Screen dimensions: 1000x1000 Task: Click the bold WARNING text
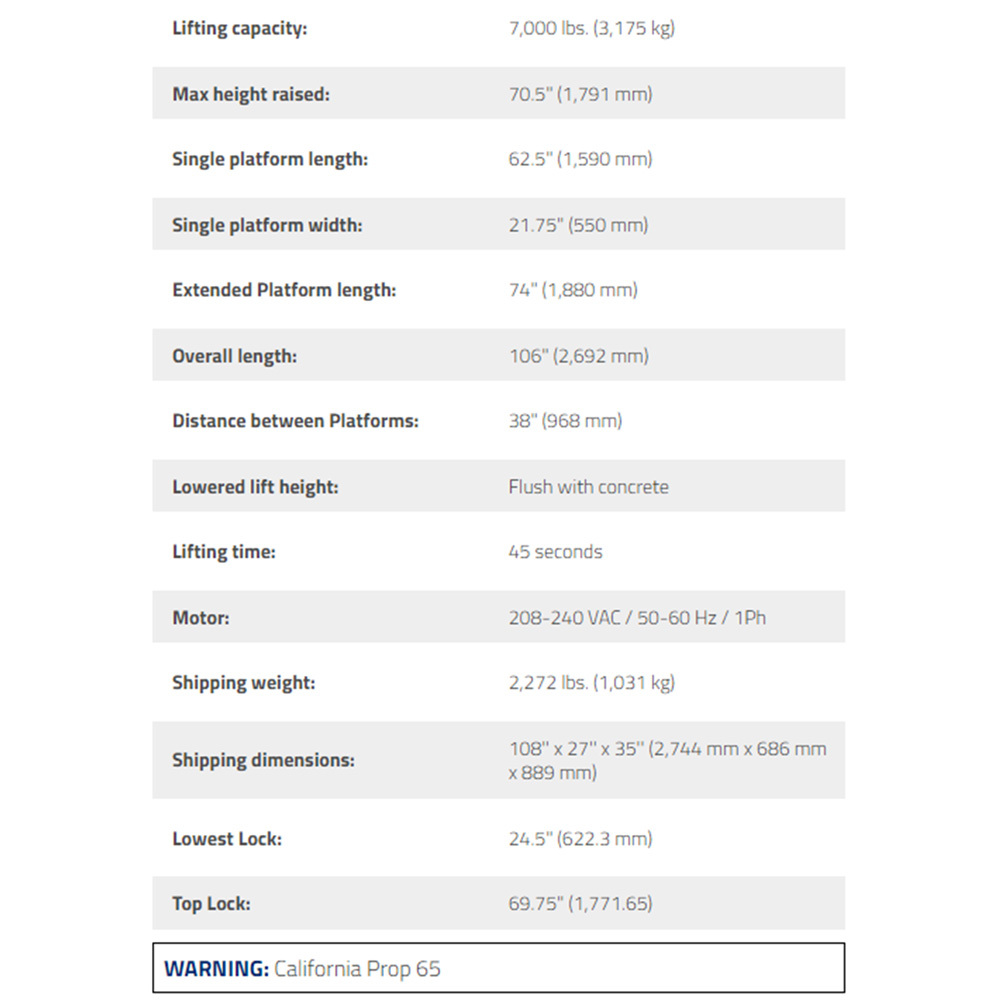tap(217, 969)
